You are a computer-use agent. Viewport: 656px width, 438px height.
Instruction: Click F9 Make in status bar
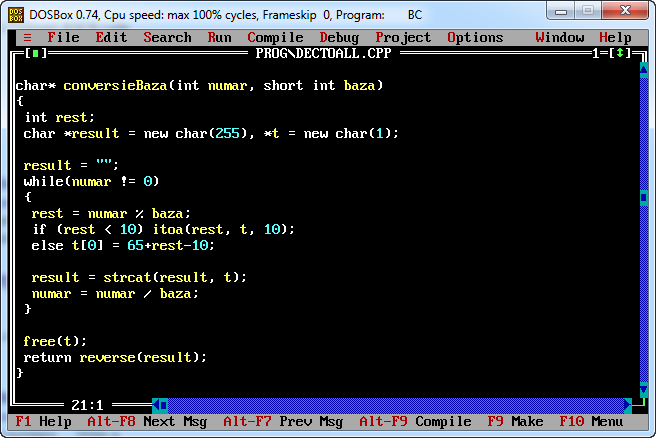pos(515,422)
